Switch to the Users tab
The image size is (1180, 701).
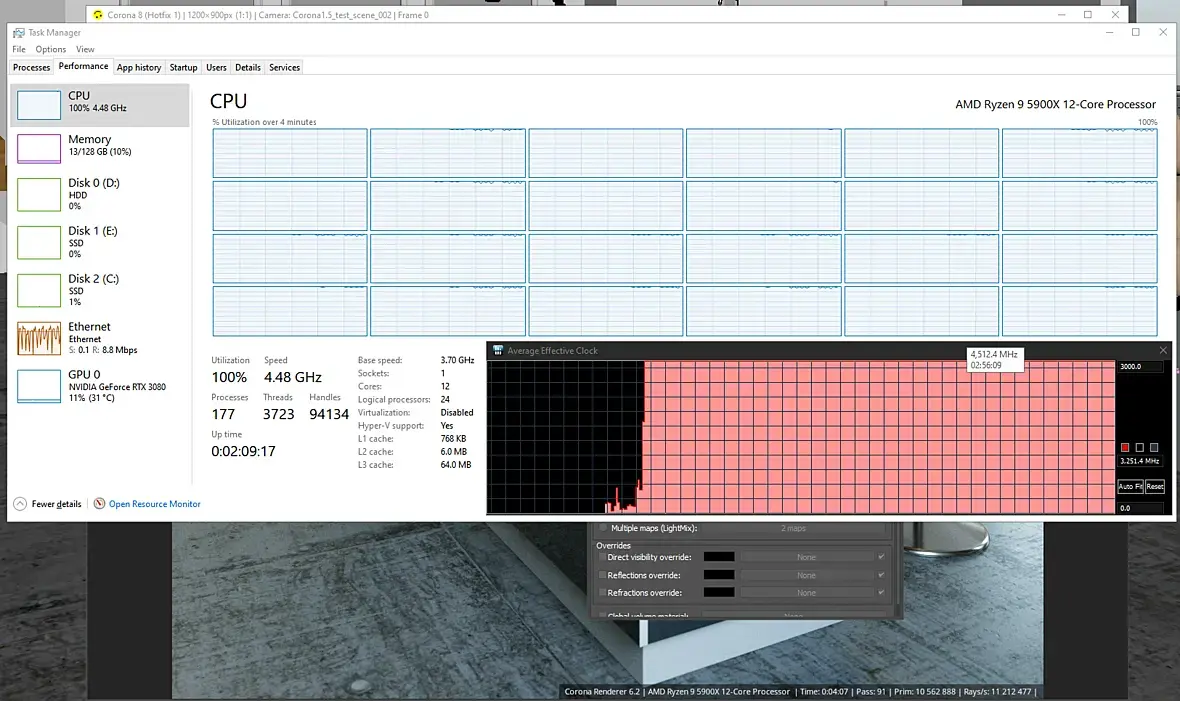point(216,67)
